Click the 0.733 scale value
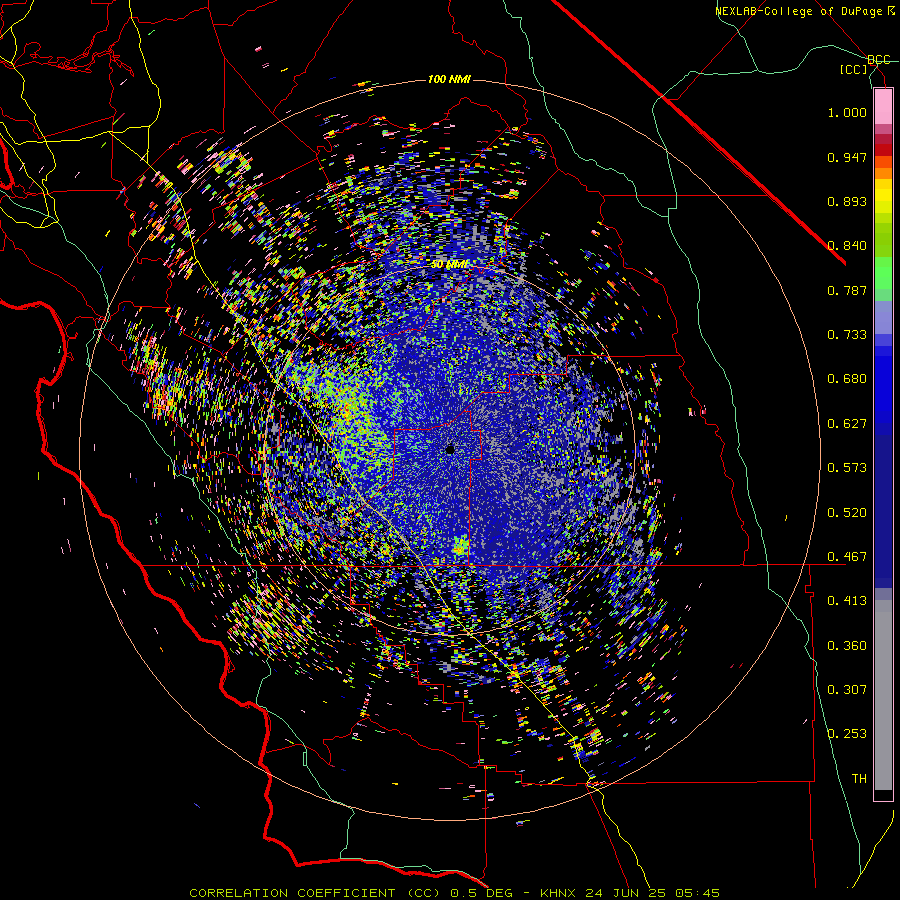This screenshot has height=900, width=900. pyautogui.click(x=847, y=335)
